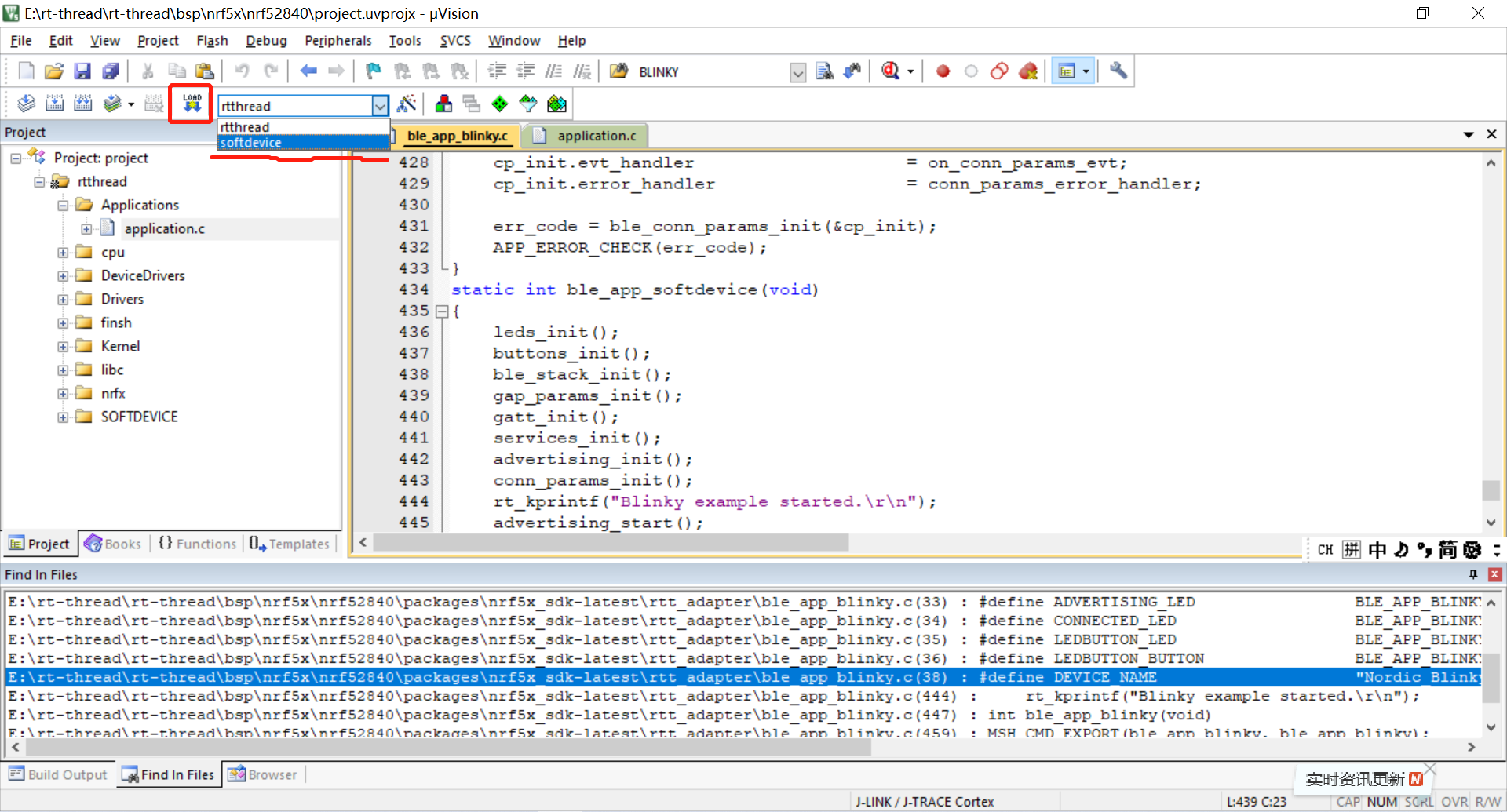Switch to the Build Output tab
The height and width of the screenshot is (812, 1507).
pyautogui.click(x=58, y=775)
